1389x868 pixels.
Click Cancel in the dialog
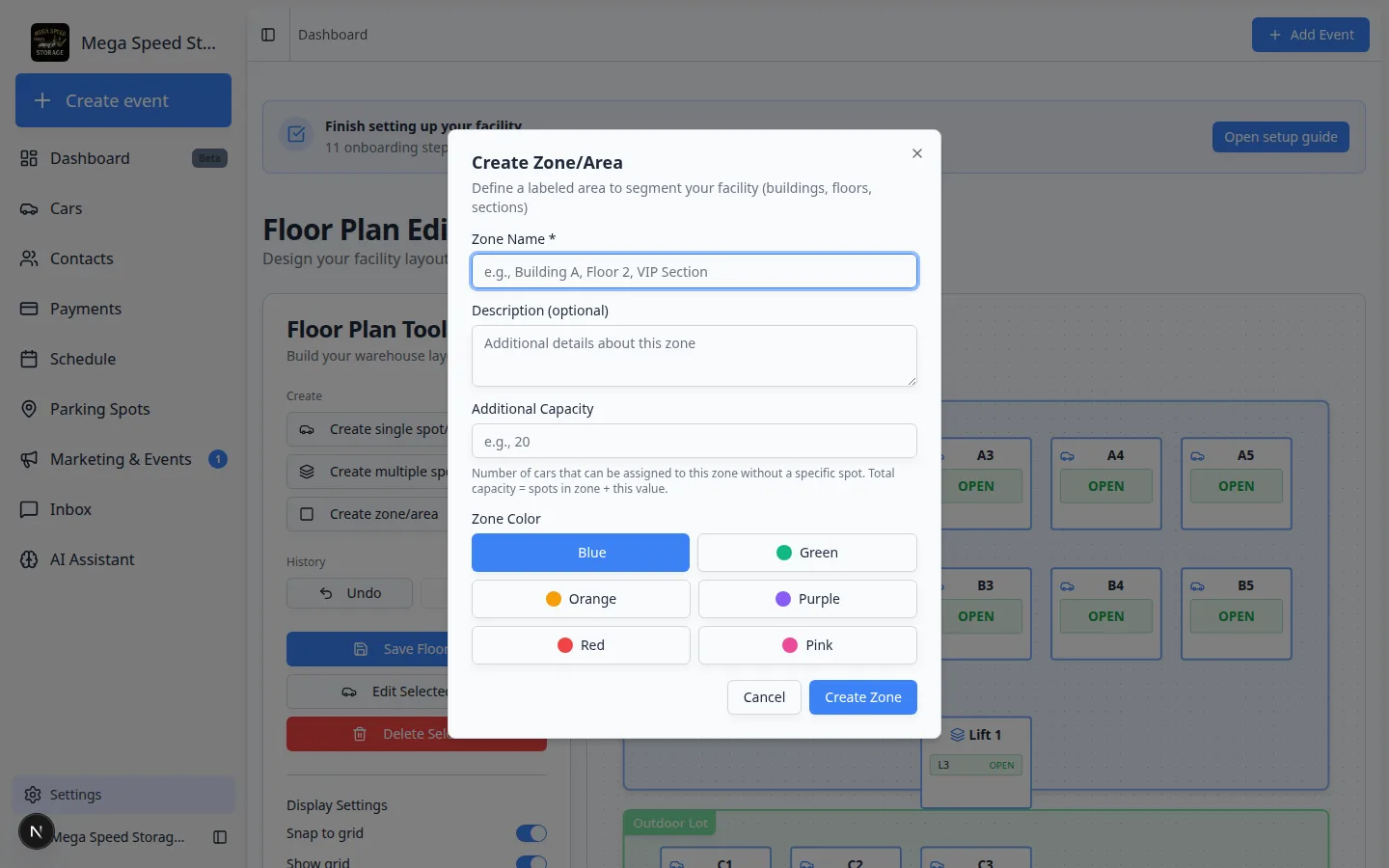(764, 697)
